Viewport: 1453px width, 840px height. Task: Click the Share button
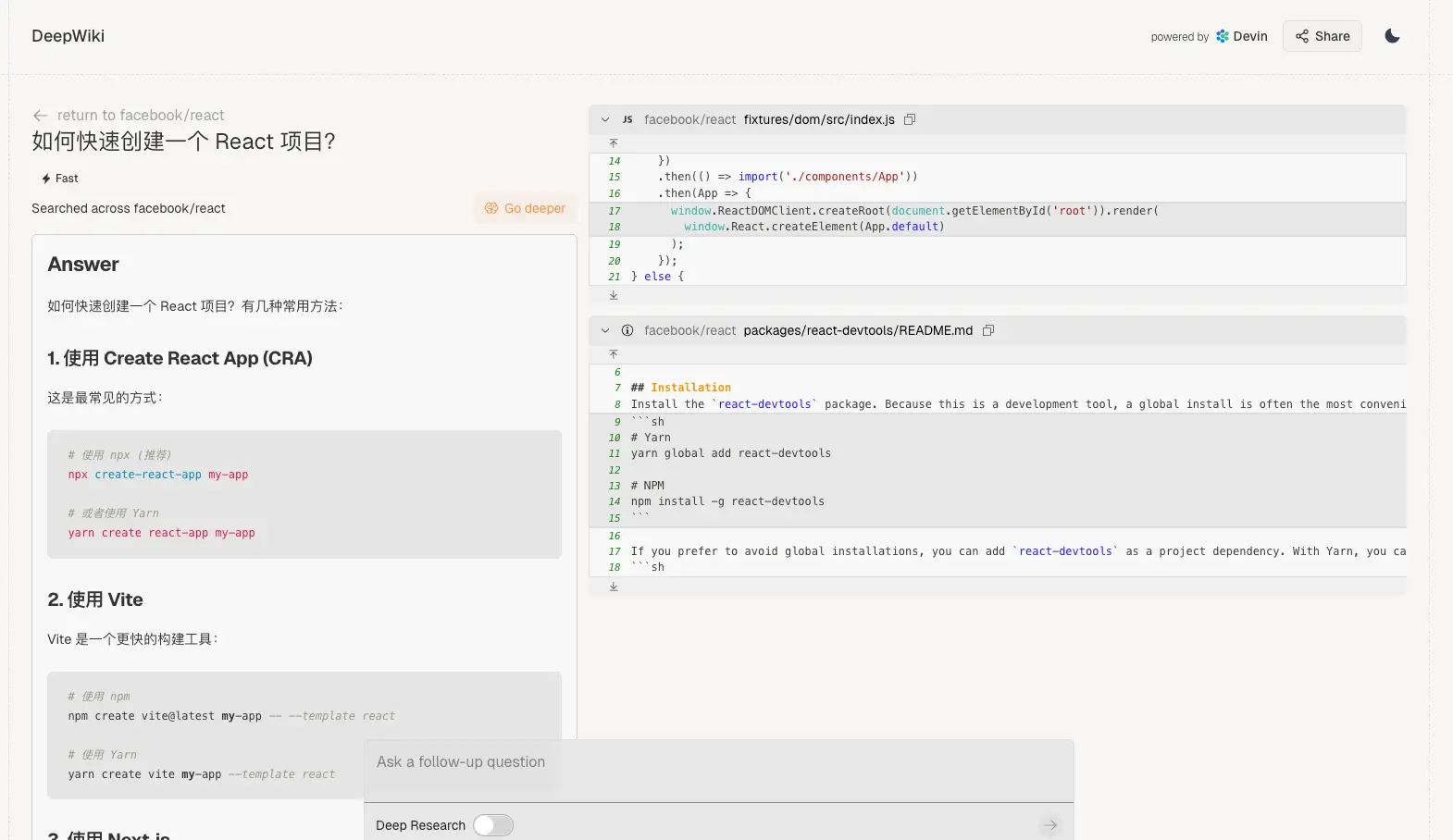point(1322,36)
